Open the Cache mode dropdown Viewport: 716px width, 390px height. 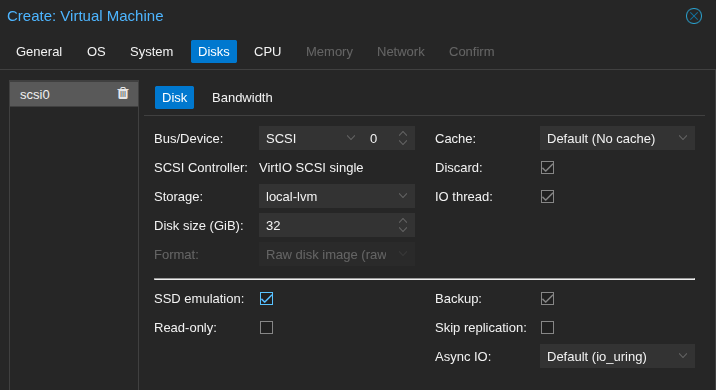[x=617, y=138]
